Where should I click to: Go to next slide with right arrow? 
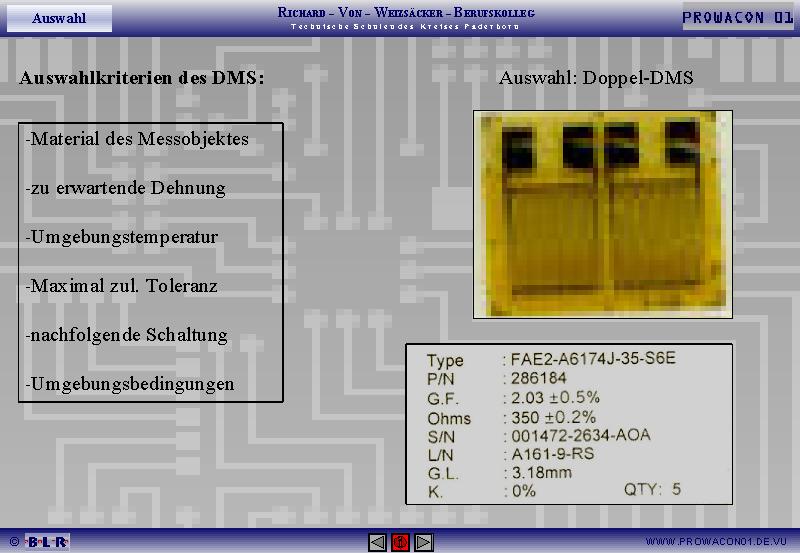coord(423,542)
